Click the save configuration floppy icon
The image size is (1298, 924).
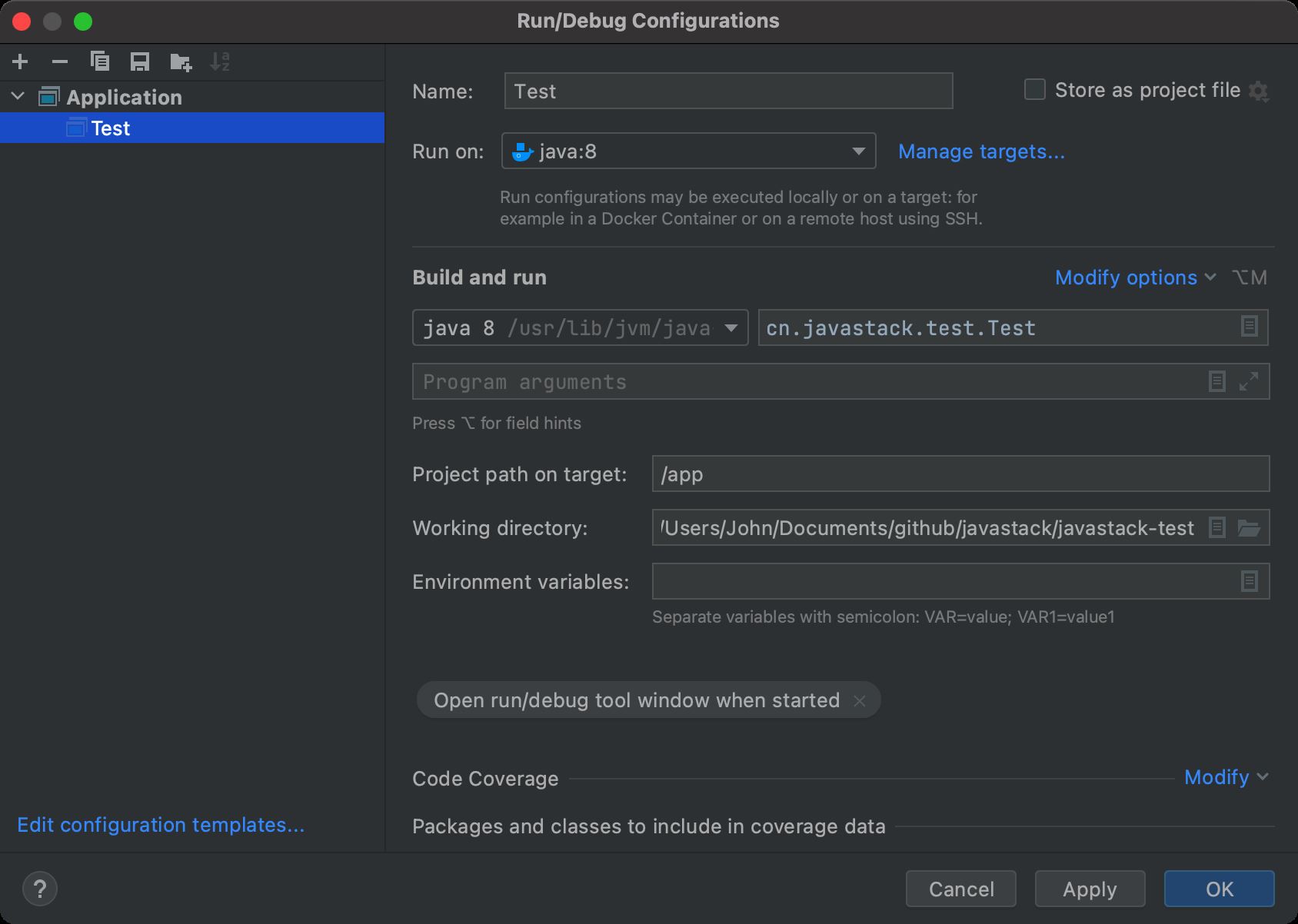[140, 61]
